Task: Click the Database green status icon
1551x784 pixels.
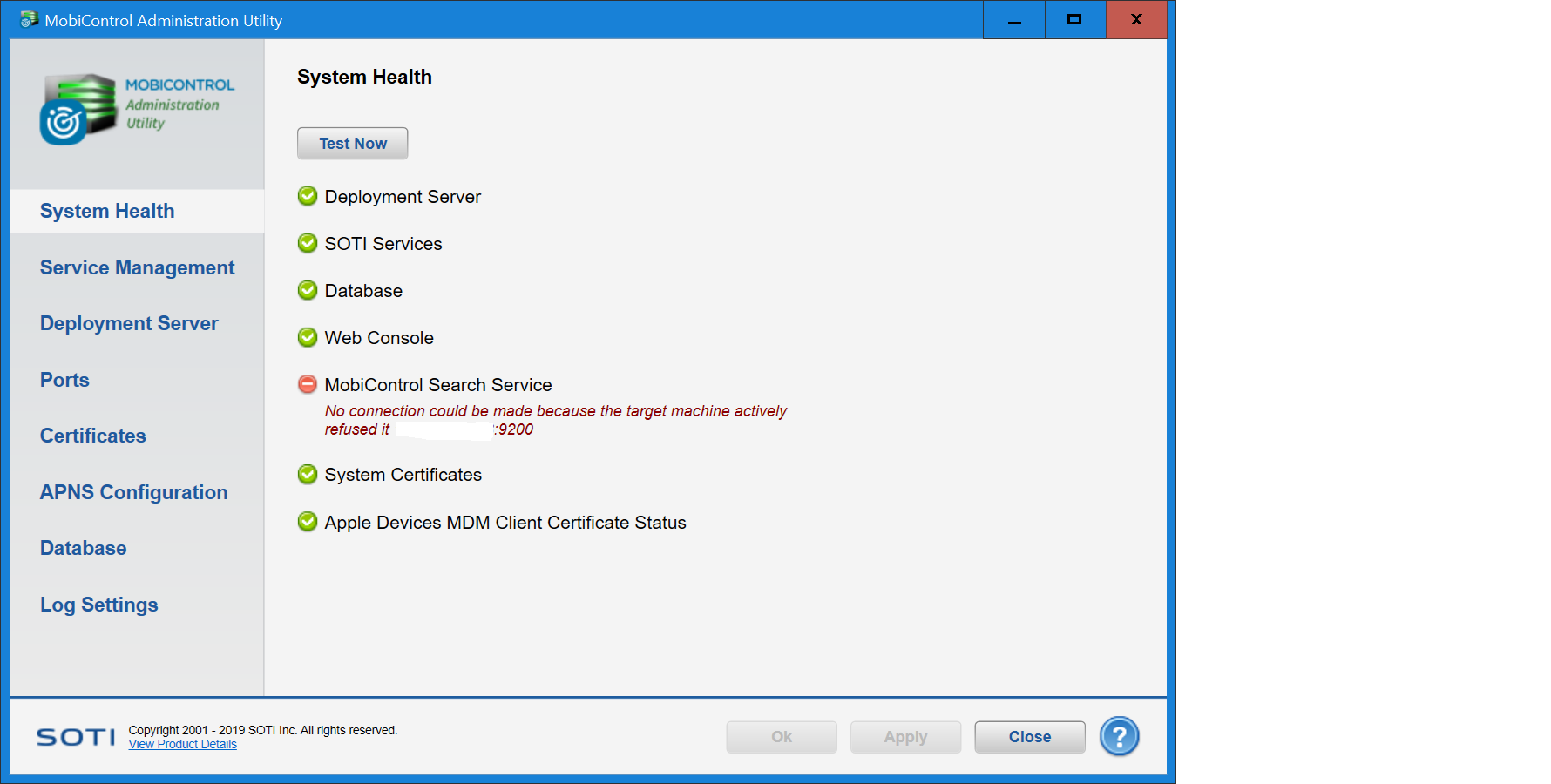Action: pos(308,290)
